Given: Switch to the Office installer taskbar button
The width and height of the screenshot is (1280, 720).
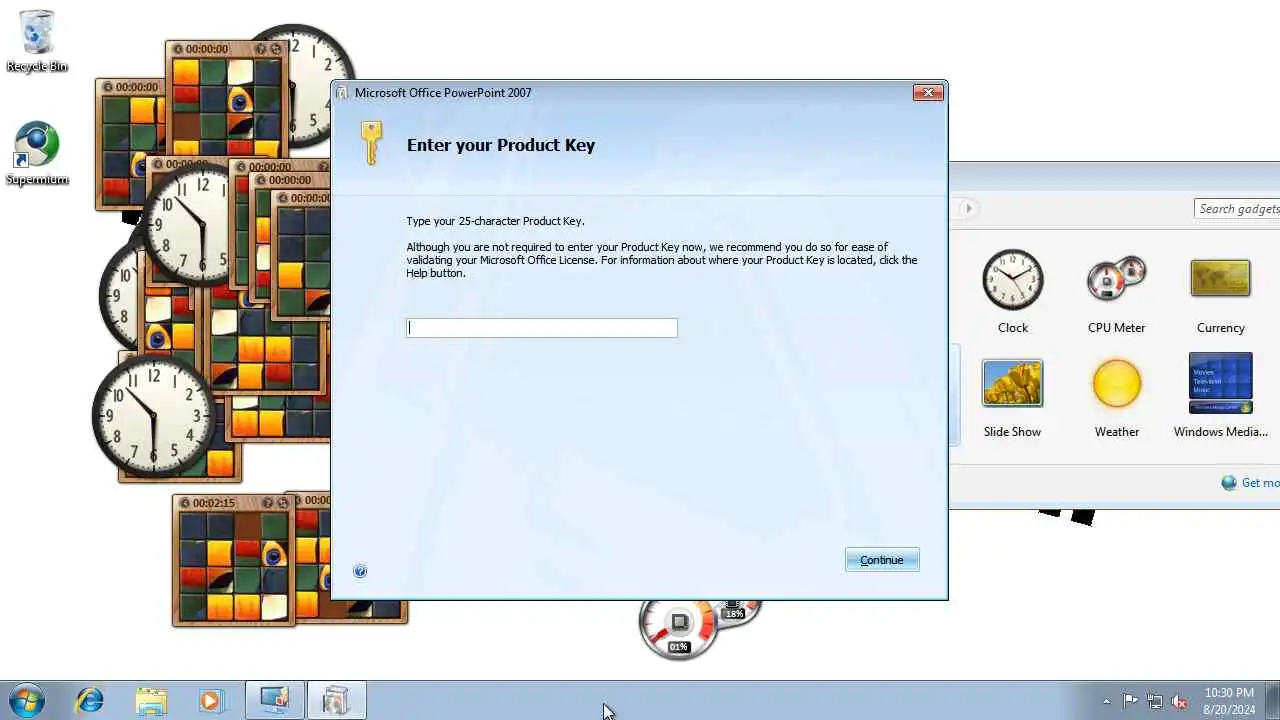Looking at the screenshot, I should pyautogui.click(x=337, y=700).
